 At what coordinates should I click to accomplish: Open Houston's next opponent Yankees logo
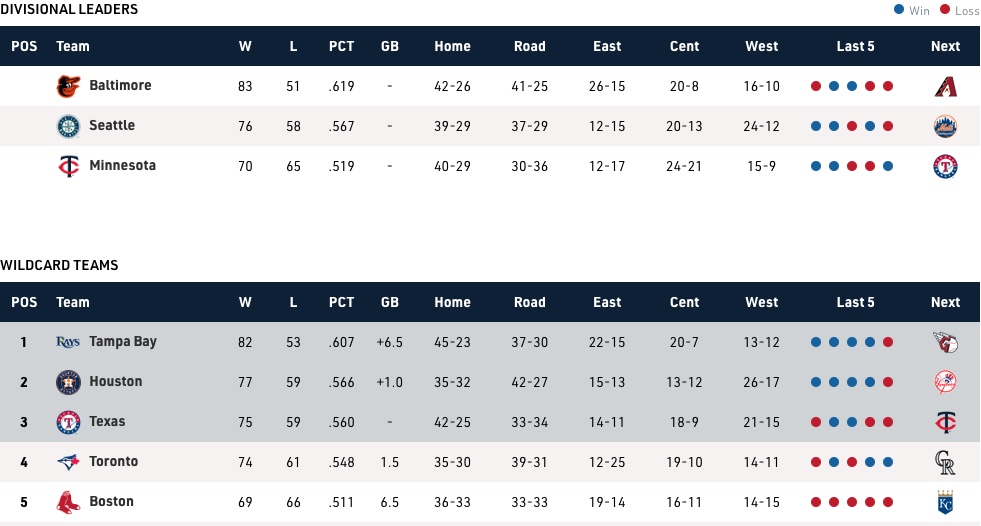point(945,382)
